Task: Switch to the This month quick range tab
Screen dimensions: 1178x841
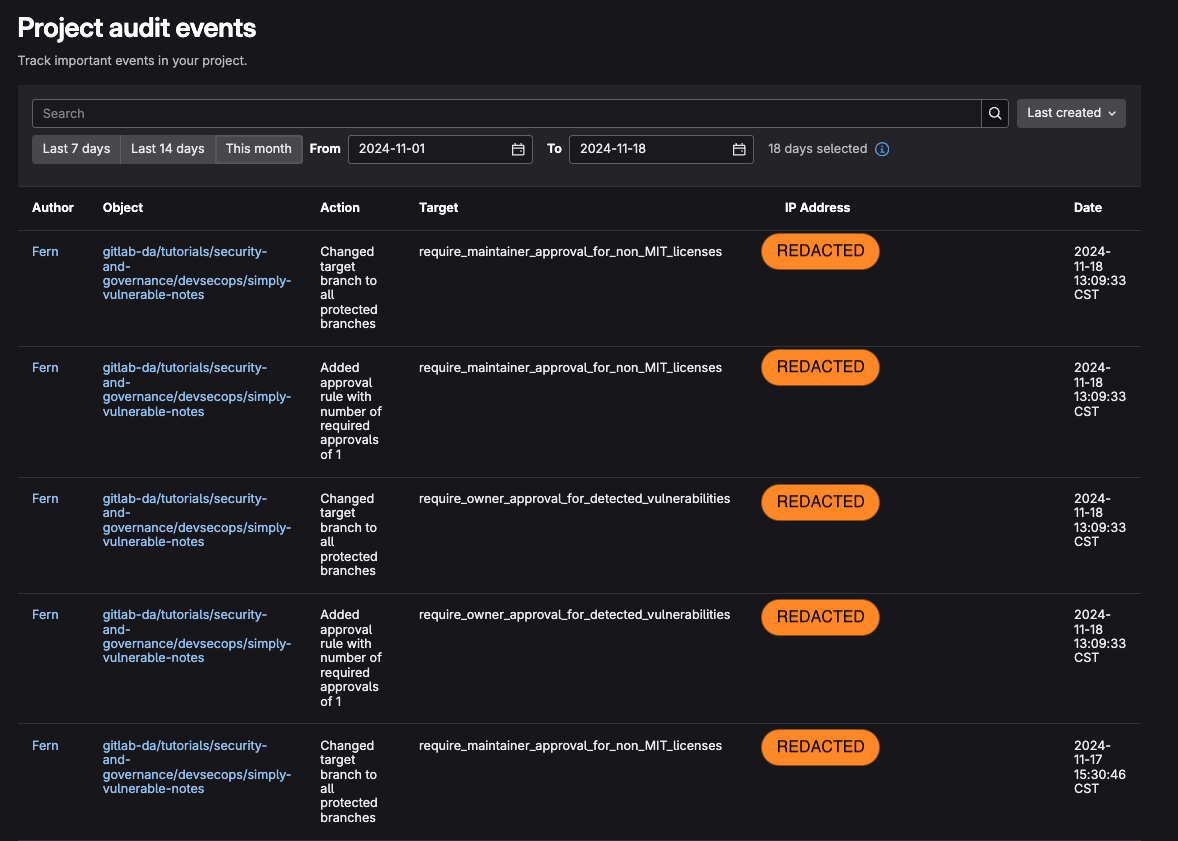Action: 258,148
